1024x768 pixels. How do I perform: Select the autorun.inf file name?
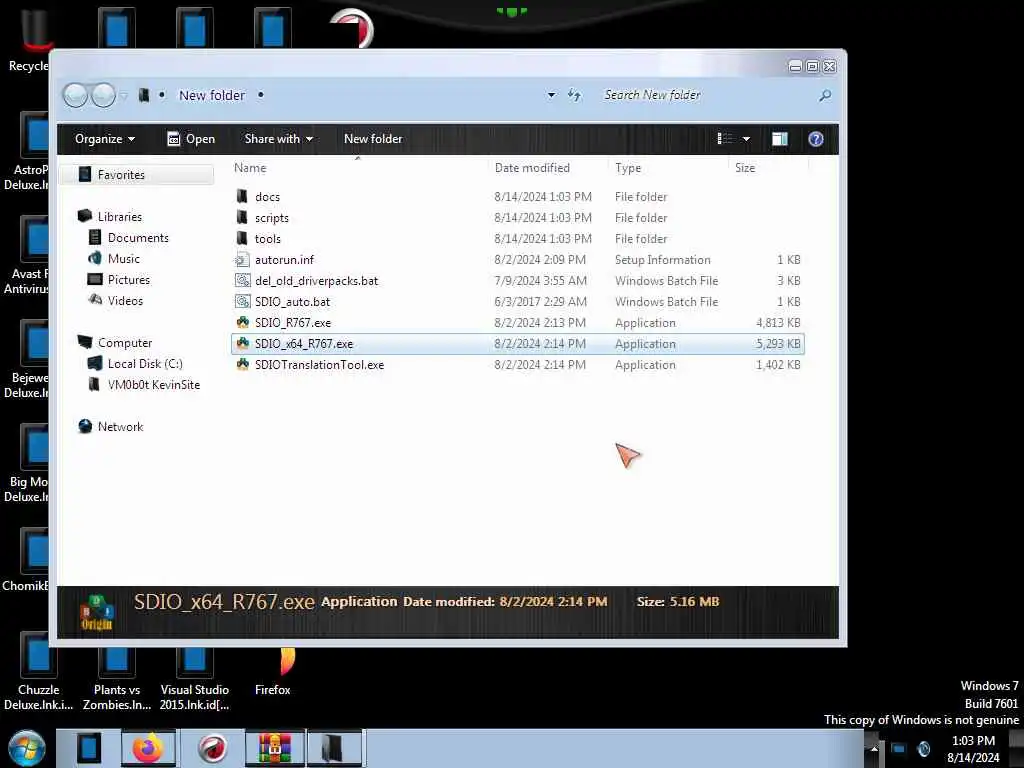[284, 260]
